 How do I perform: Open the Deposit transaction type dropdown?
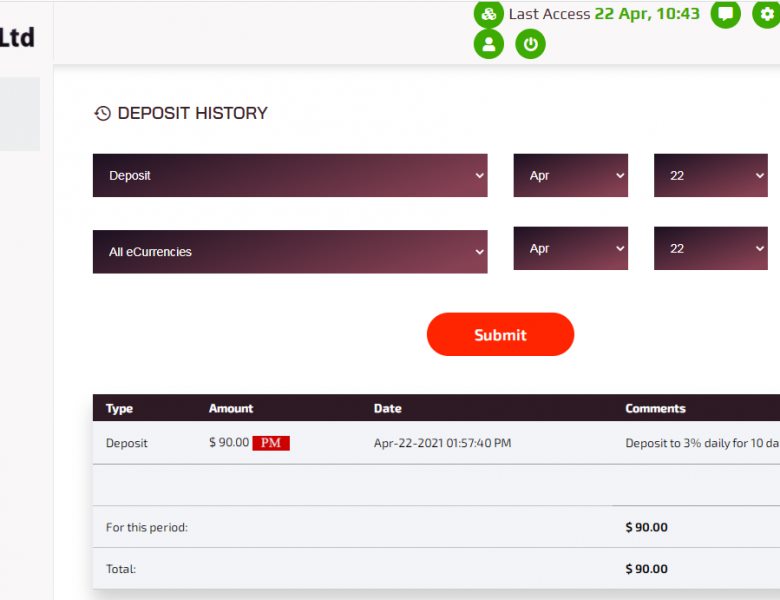290,175
